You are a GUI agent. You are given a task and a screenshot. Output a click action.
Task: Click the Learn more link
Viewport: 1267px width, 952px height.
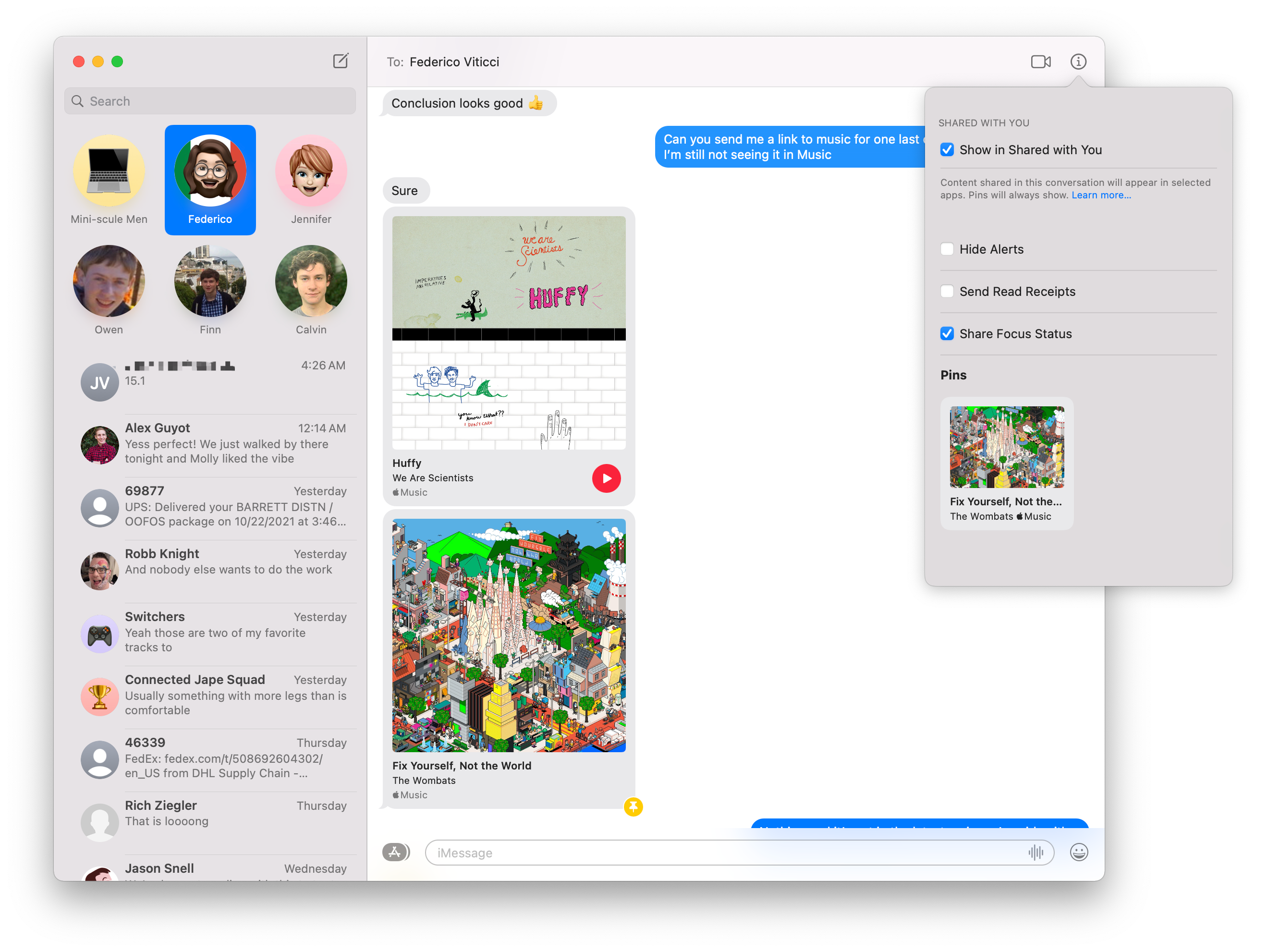1101,195
